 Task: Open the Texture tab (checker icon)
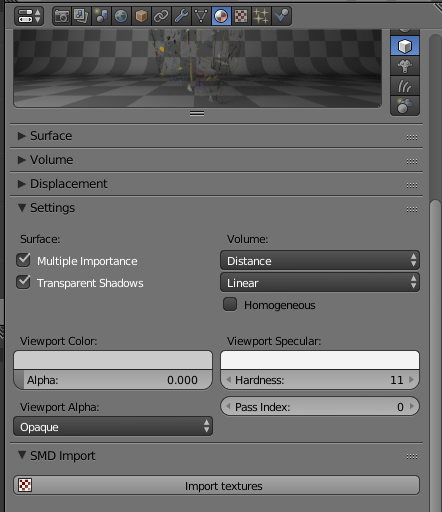click(241, 16)
